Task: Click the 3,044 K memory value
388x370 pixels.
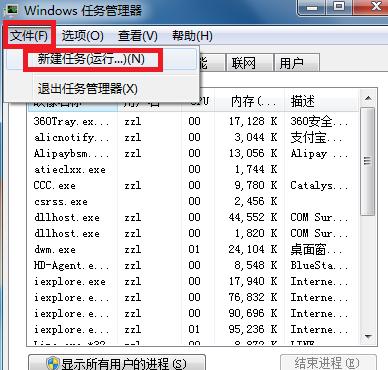Action: [256, 137]
